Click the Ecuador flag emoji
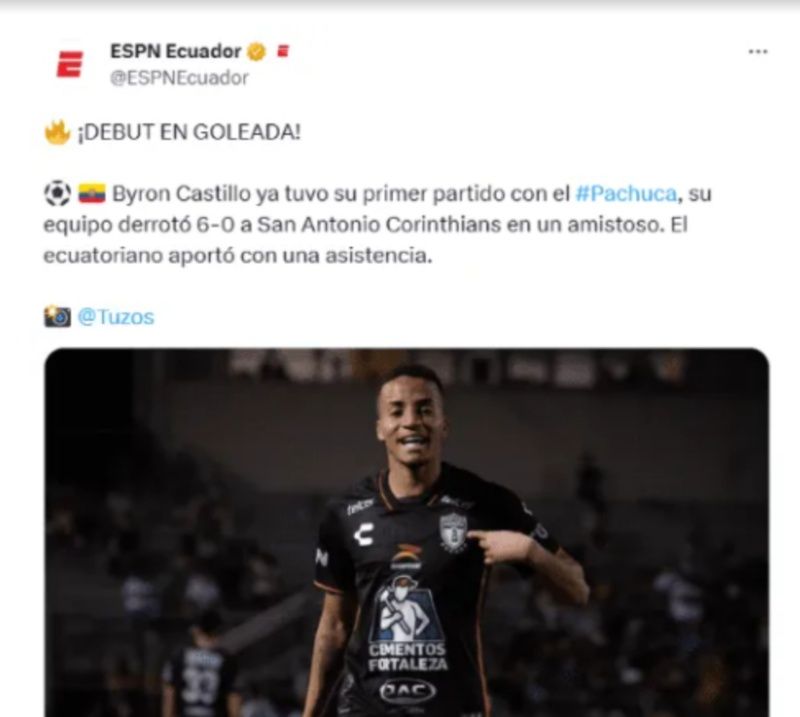This screenshot has height=717, width=800. click(92, 193)
